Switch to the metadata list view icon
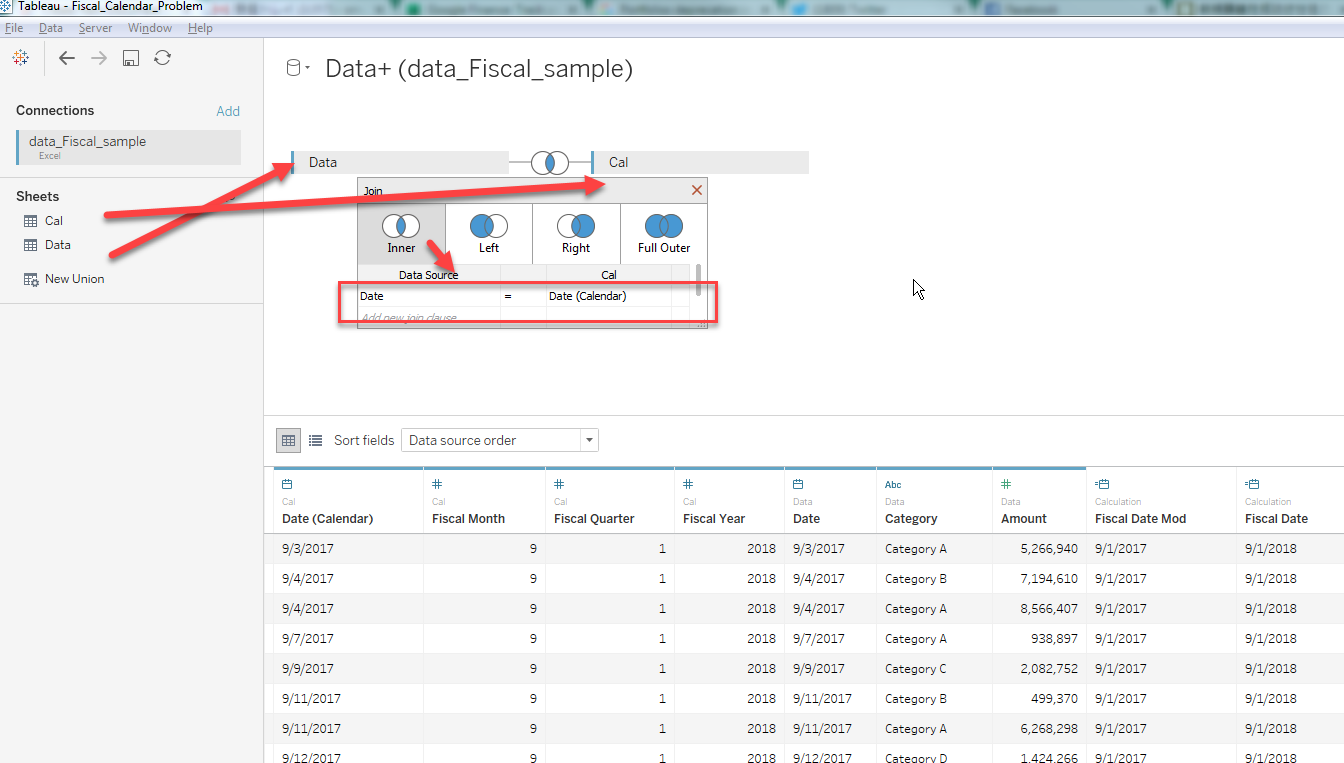 [x=315, y=440]
